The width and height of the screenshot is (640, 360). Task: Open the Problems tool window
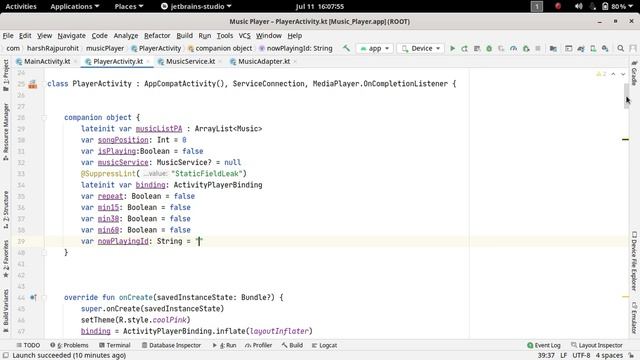pyautogui.click(x=69, y=345)
